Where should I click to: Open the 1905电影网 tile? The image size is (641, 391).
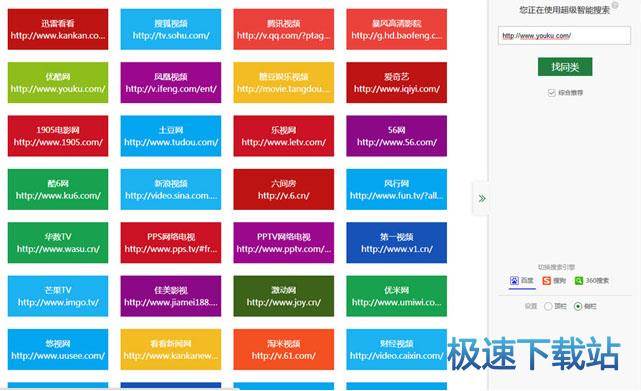pyautogui.click(x=58, y=136)
